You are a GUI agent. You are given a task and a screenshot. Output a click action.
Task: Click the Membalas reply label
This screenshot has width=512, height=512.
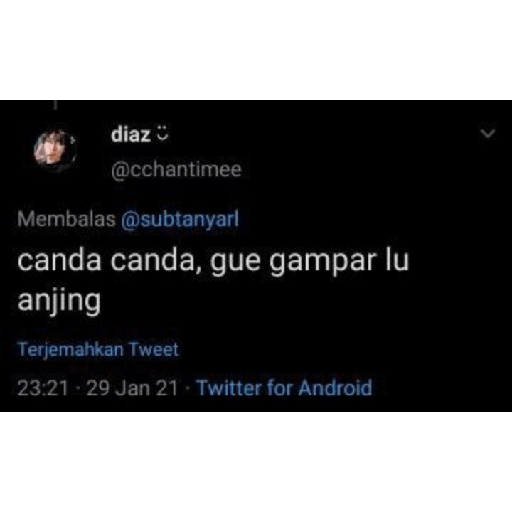(x=66, y=219)
